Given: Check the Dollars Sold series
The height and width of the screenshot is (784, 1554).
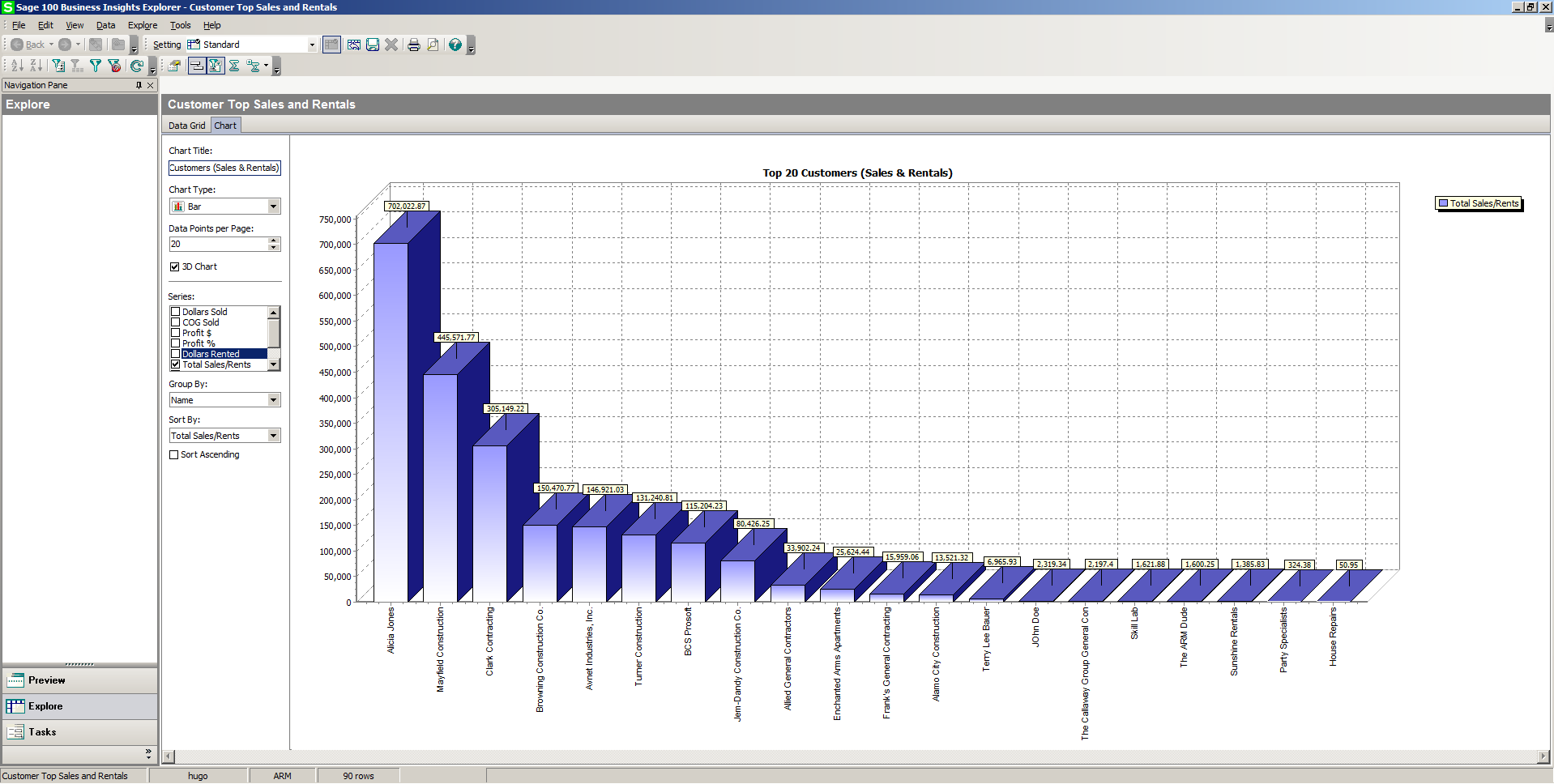Looking at the screenshot, I should point(175,311).
